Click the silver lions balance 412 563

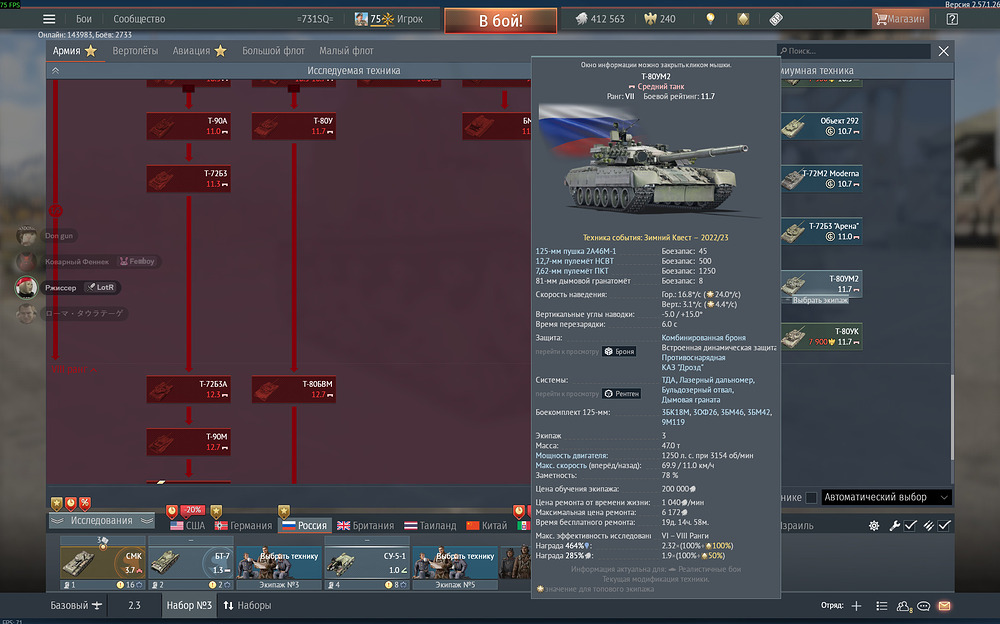point(600,19)
